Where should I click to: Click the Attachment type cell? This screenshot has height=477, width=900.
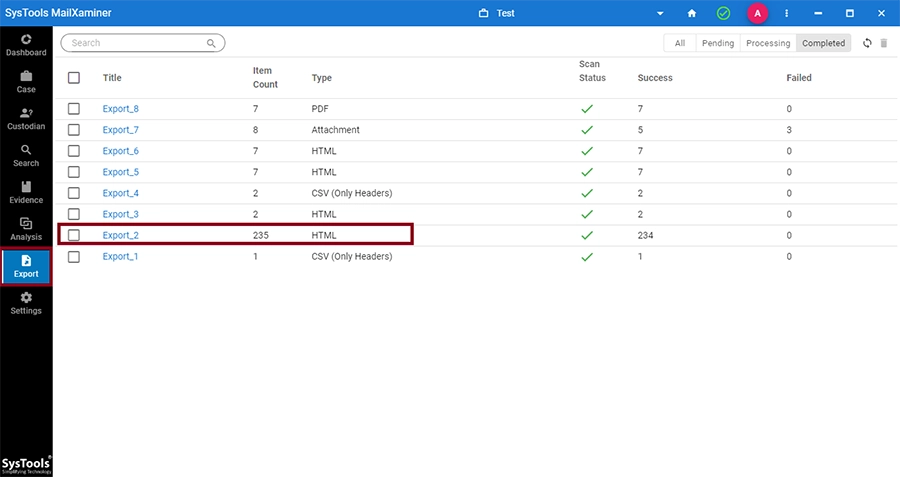click(x=335, y=130)
